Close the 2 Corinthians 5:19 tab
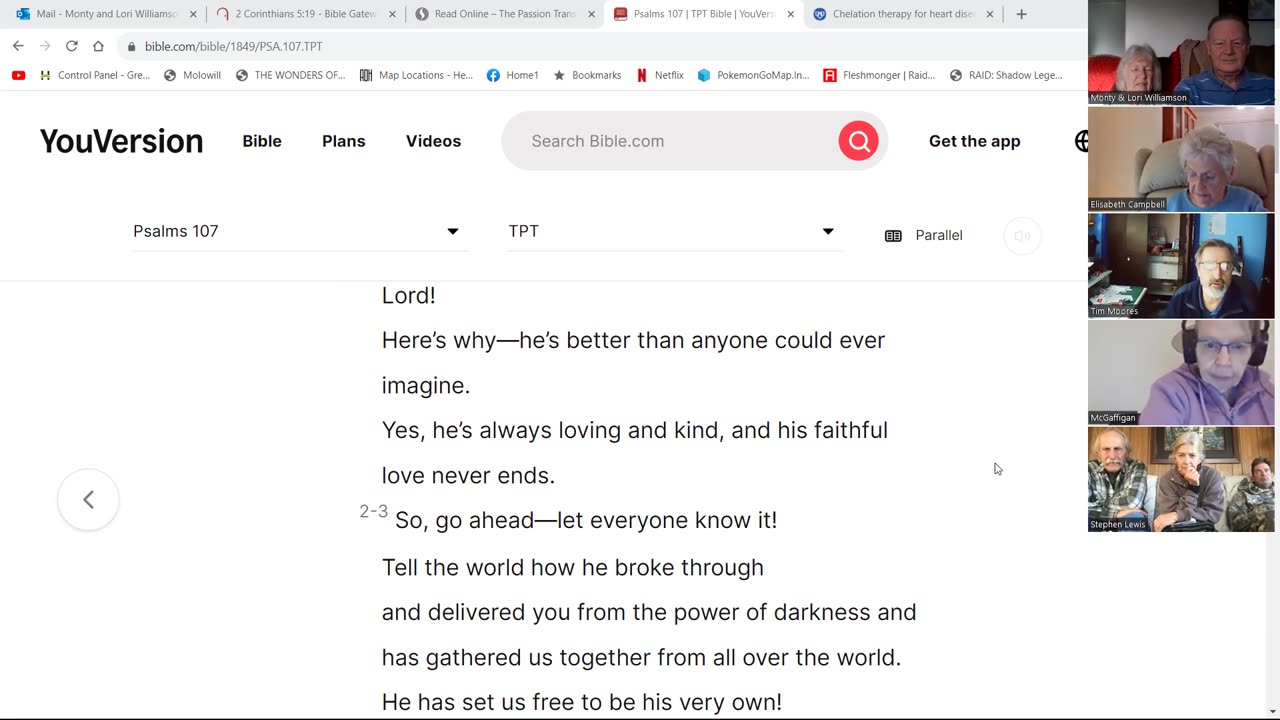This screenshot has height=720, width=1280. click(x=392, y=14)
